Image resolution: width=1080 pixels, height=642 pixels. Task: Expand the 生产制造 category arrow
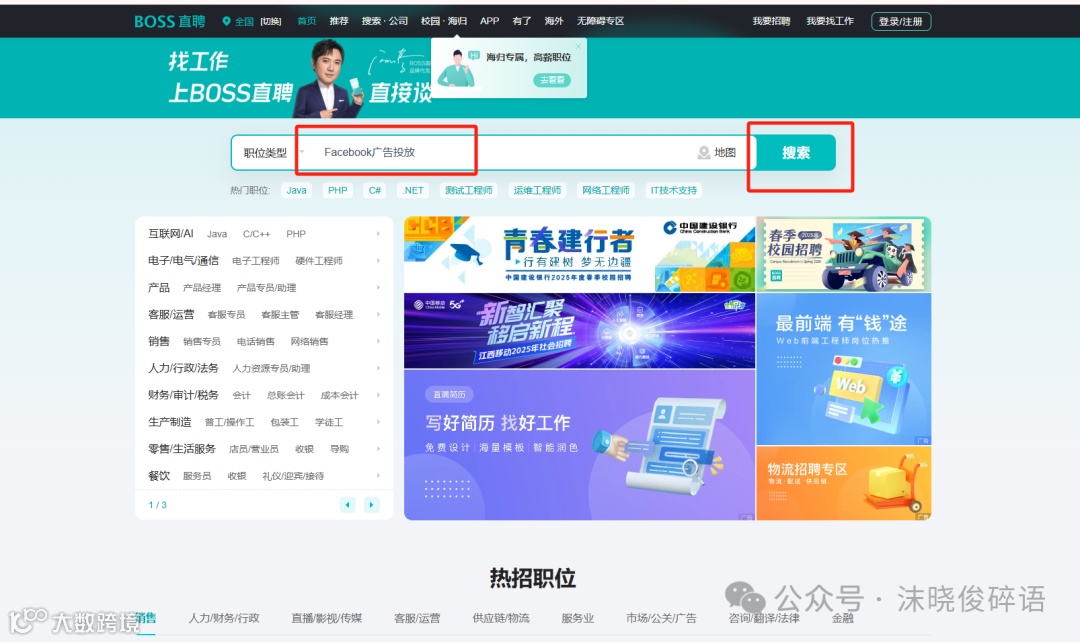click(x=378, y=422)
